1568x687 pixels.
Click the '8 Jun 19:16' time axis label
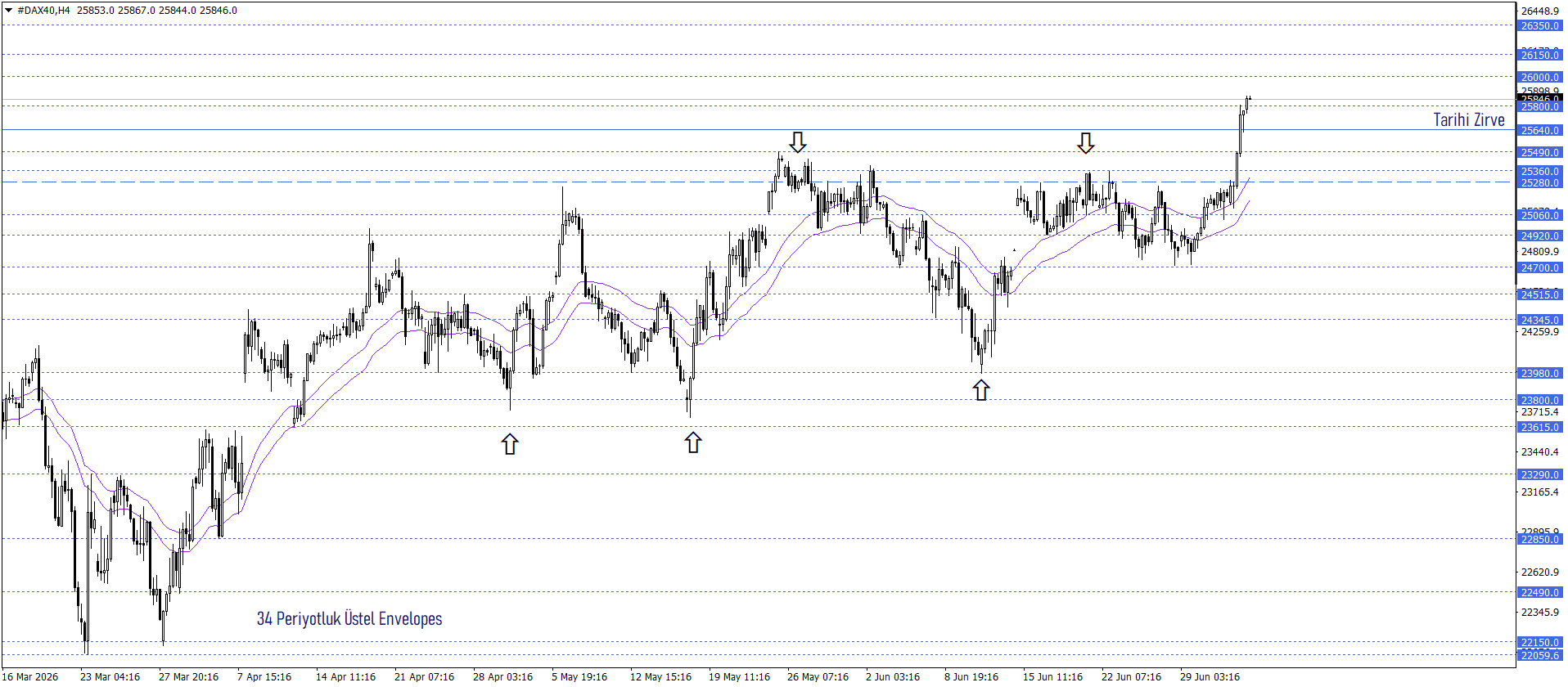[971, 677]
